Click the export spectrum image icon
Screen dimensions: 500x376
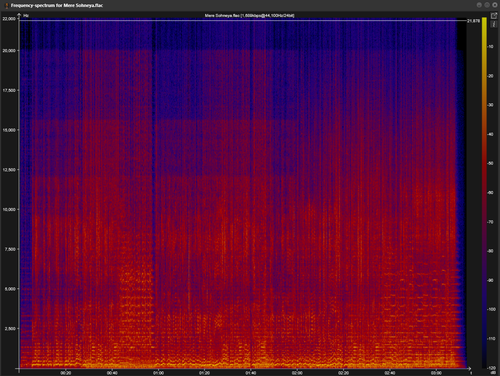[494, 16]
